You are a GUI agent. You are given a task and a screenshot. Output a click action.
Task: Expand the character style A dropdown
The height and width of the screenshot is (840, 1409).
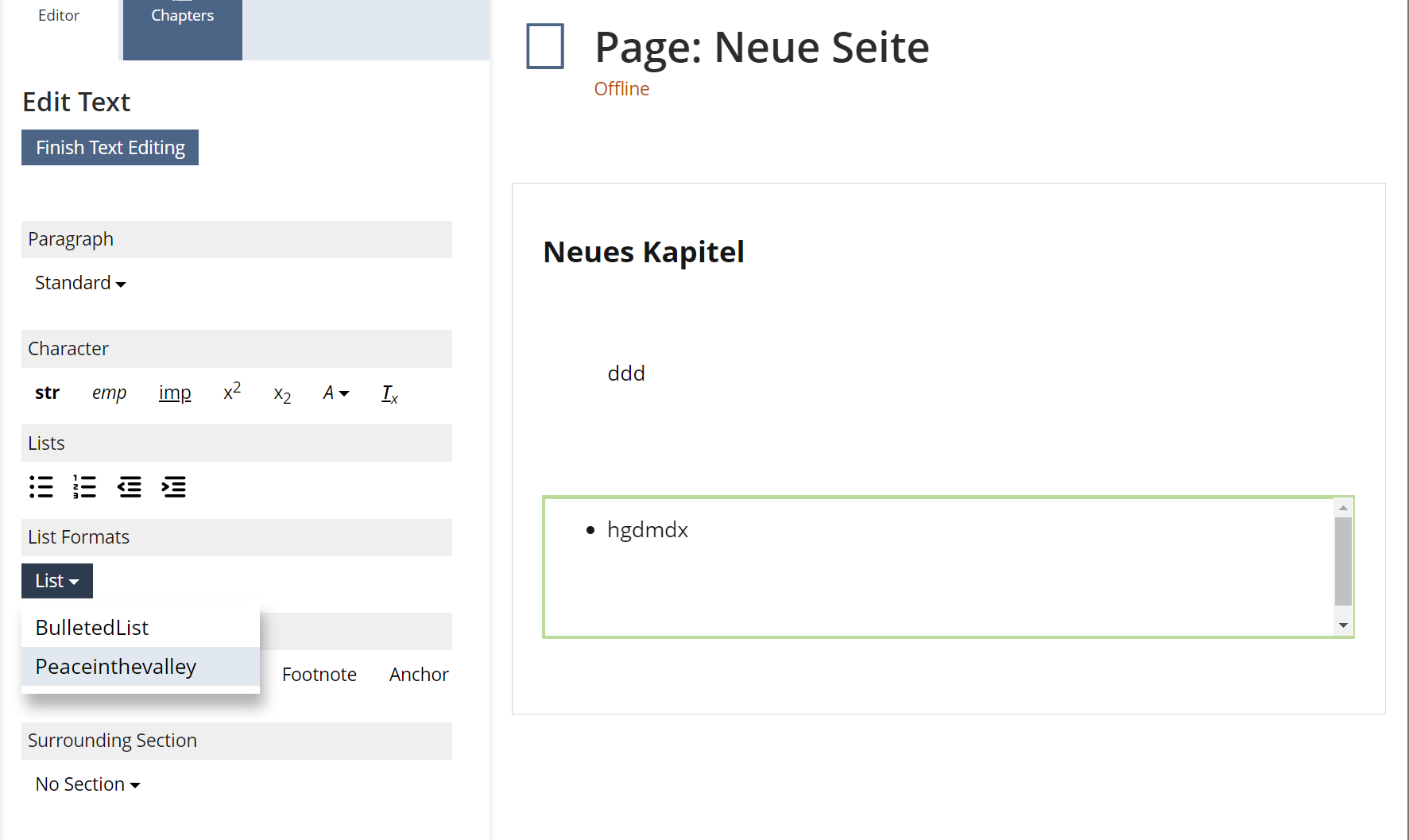[335, 393]
